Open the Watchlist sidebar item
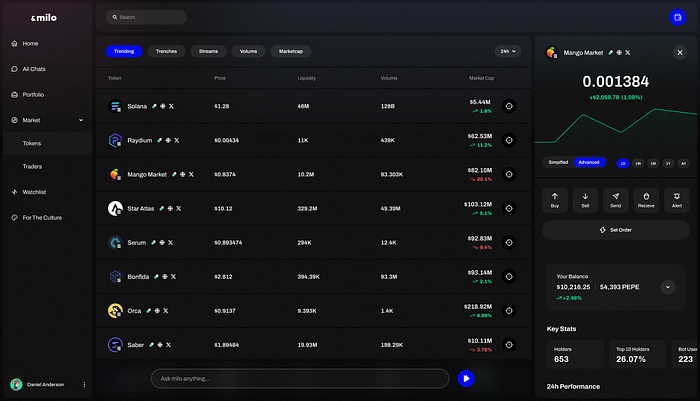The image size is (700, 401). point(39,191)
